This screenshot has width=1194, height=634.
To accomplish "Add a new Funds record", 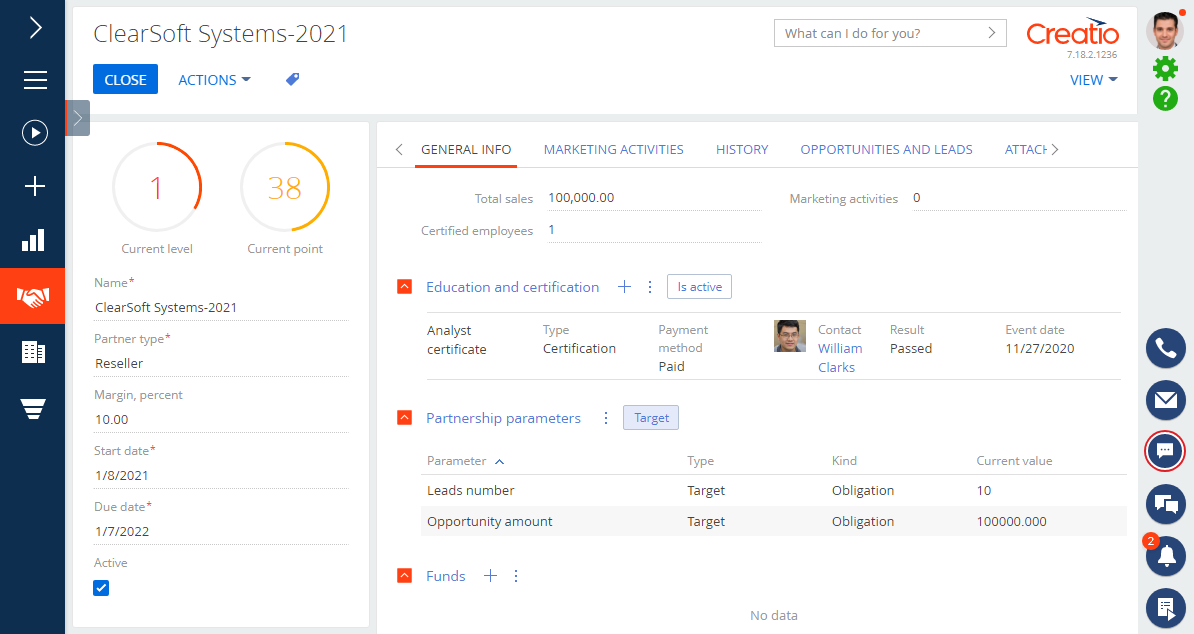I will (490, 576).
